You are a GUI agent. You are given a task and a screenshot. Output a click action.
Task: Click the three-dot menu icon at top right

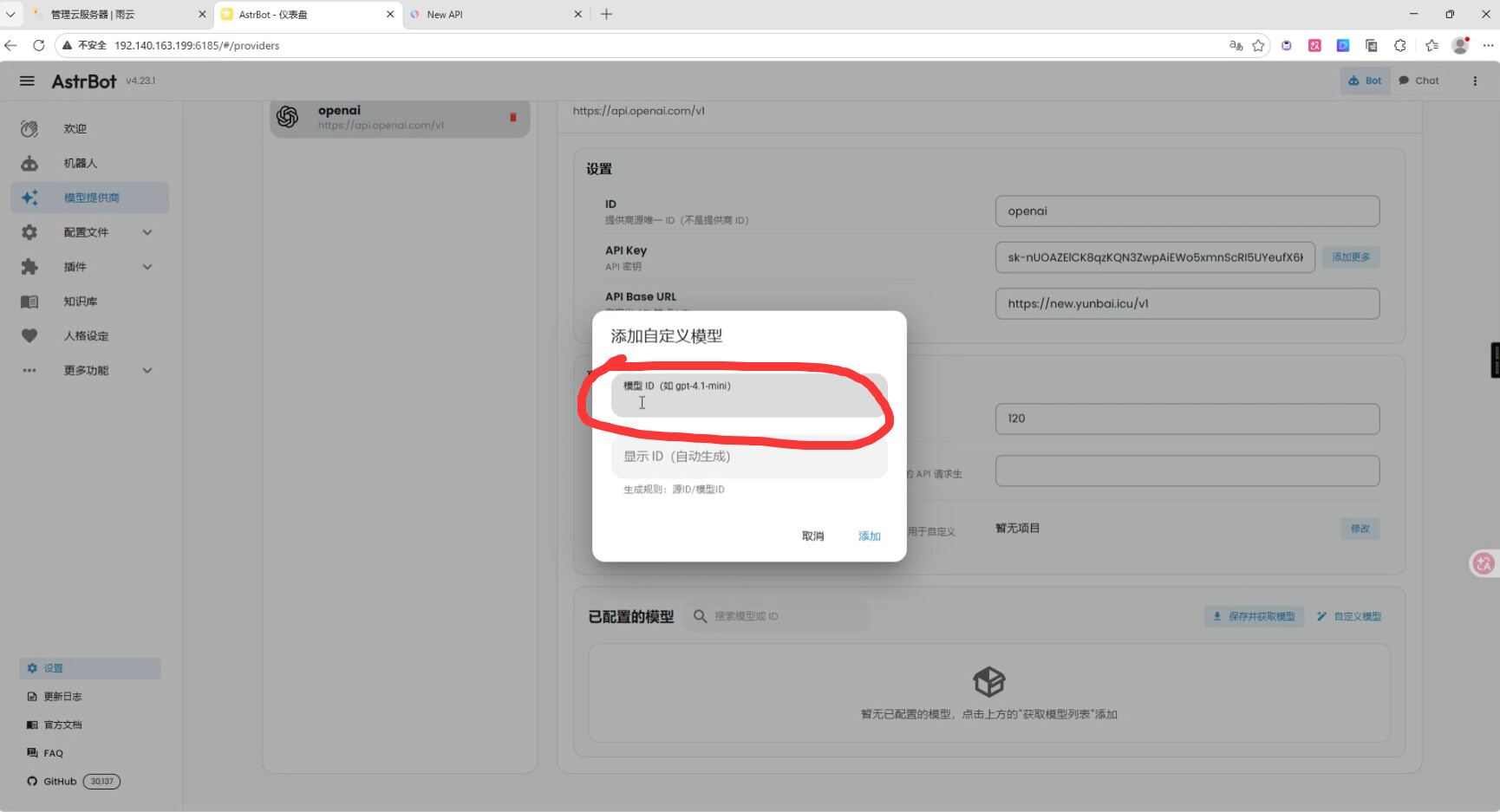pos(1475,81)
